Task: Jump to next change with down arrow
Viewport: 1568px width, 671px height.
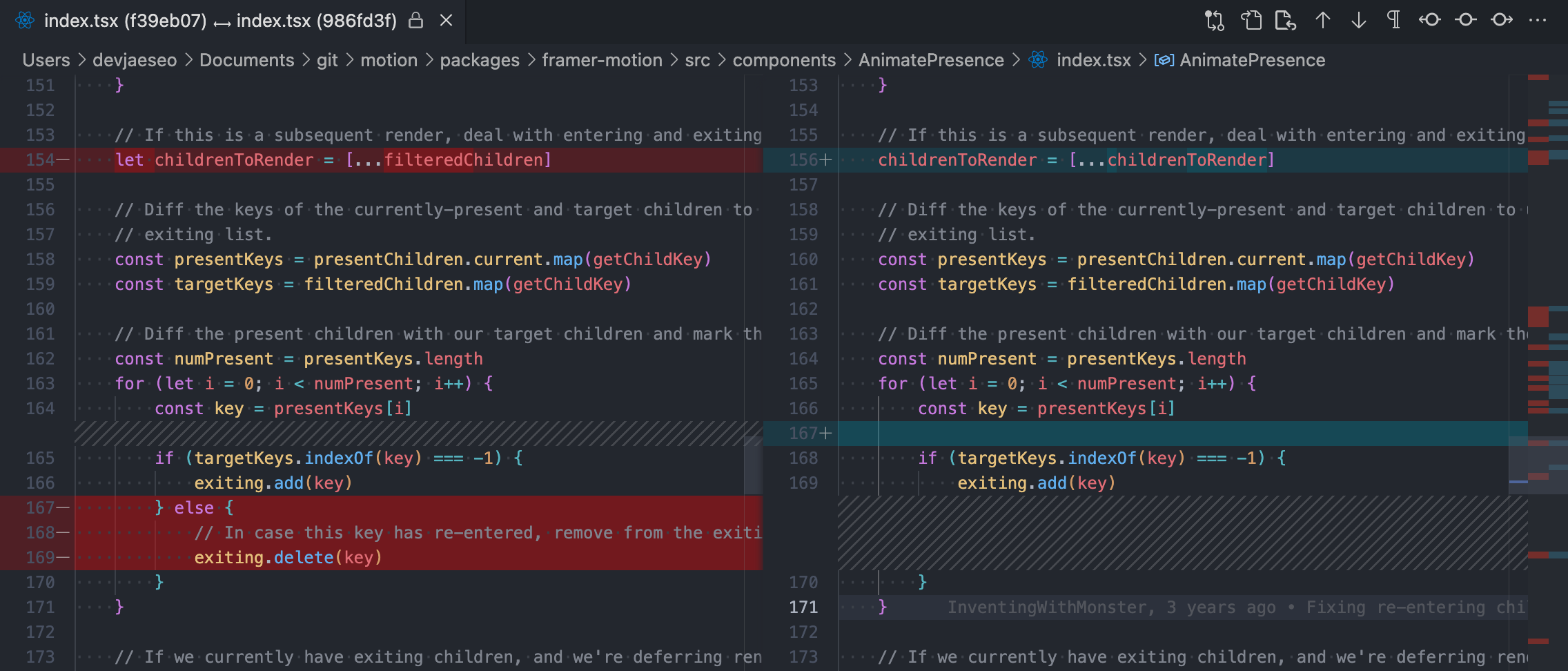Action: tap(1358, 21)
